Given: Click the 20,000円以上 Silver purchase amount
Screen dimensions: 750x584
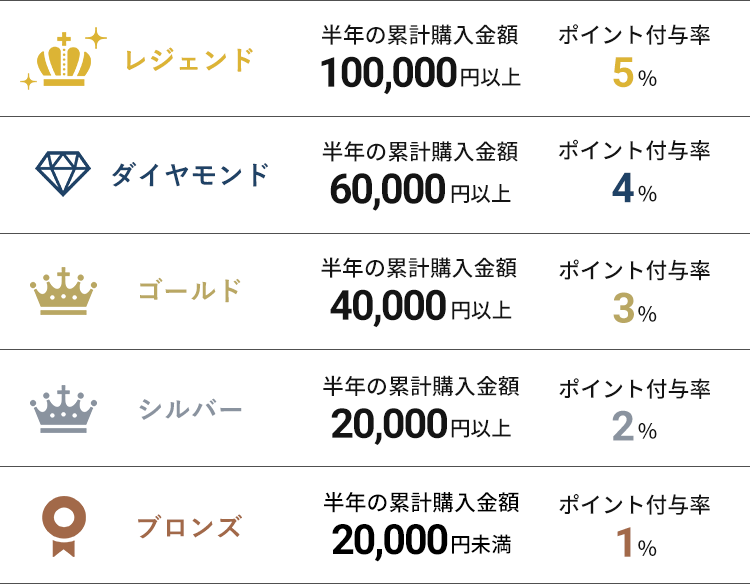Looking at the screenshot, I should tap(420, 424).
